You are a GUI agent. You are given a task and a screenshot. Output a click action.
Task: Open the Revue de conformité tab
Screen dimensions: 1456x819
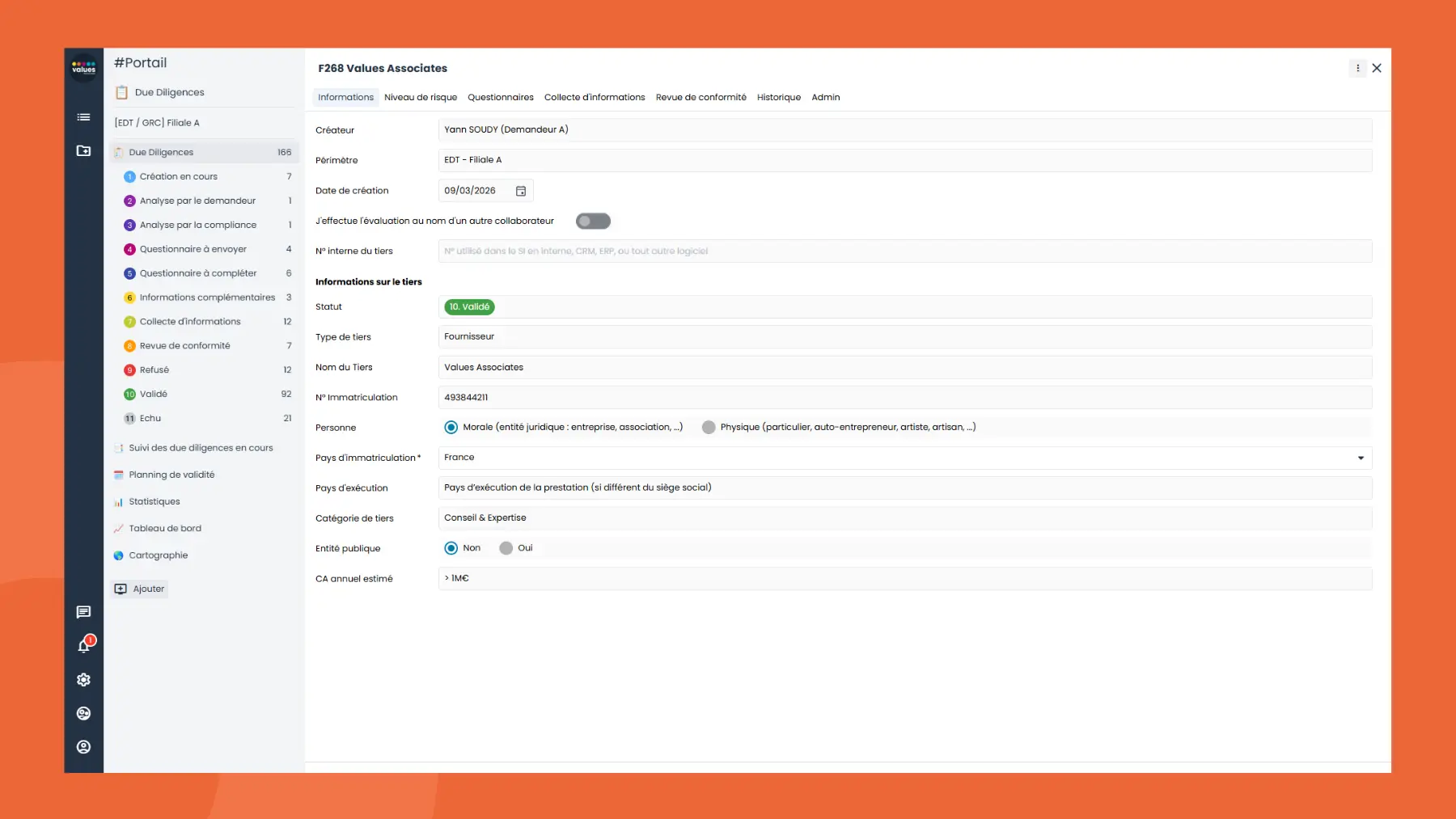[x=700, y=97]
